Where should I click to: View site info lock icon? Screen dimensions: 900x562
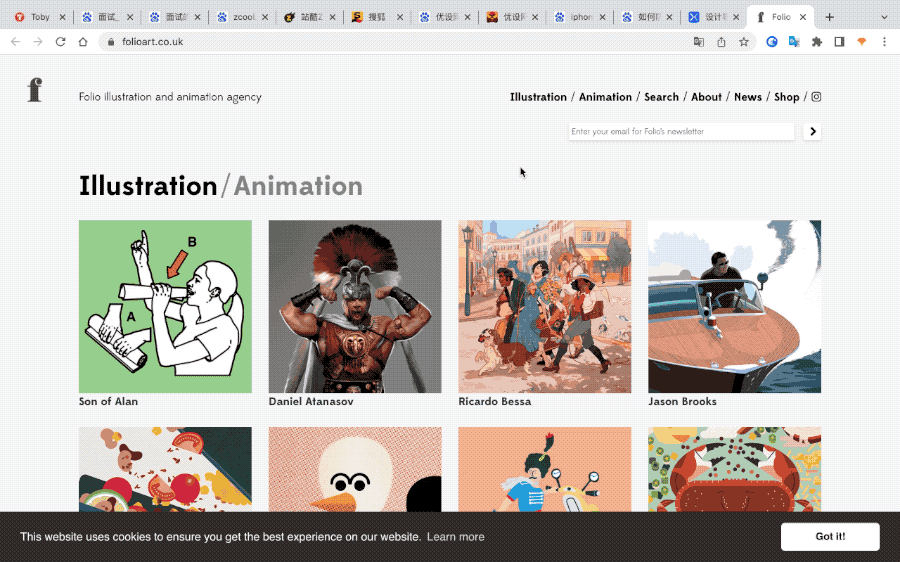pyautogui.click(x=111, y=42)
